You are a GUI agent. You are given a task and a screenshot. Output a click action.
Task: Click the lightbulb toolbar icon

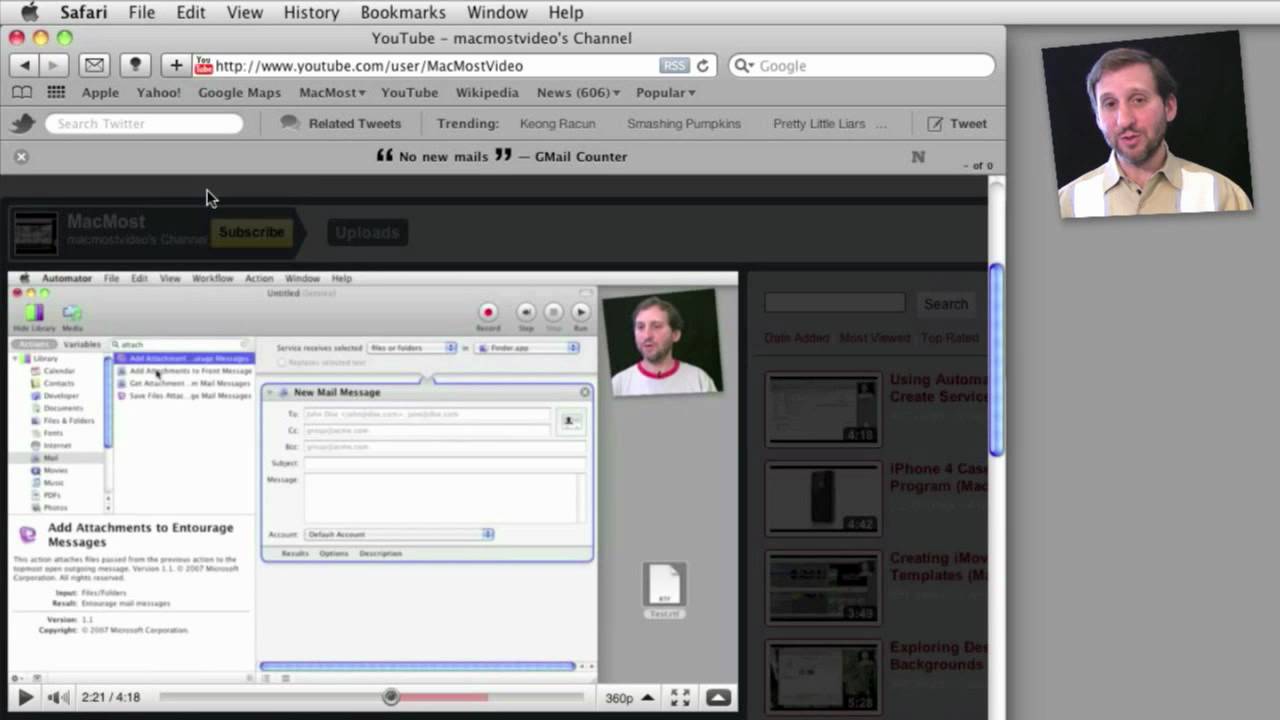pyautogui.click(x=135, y=65)
